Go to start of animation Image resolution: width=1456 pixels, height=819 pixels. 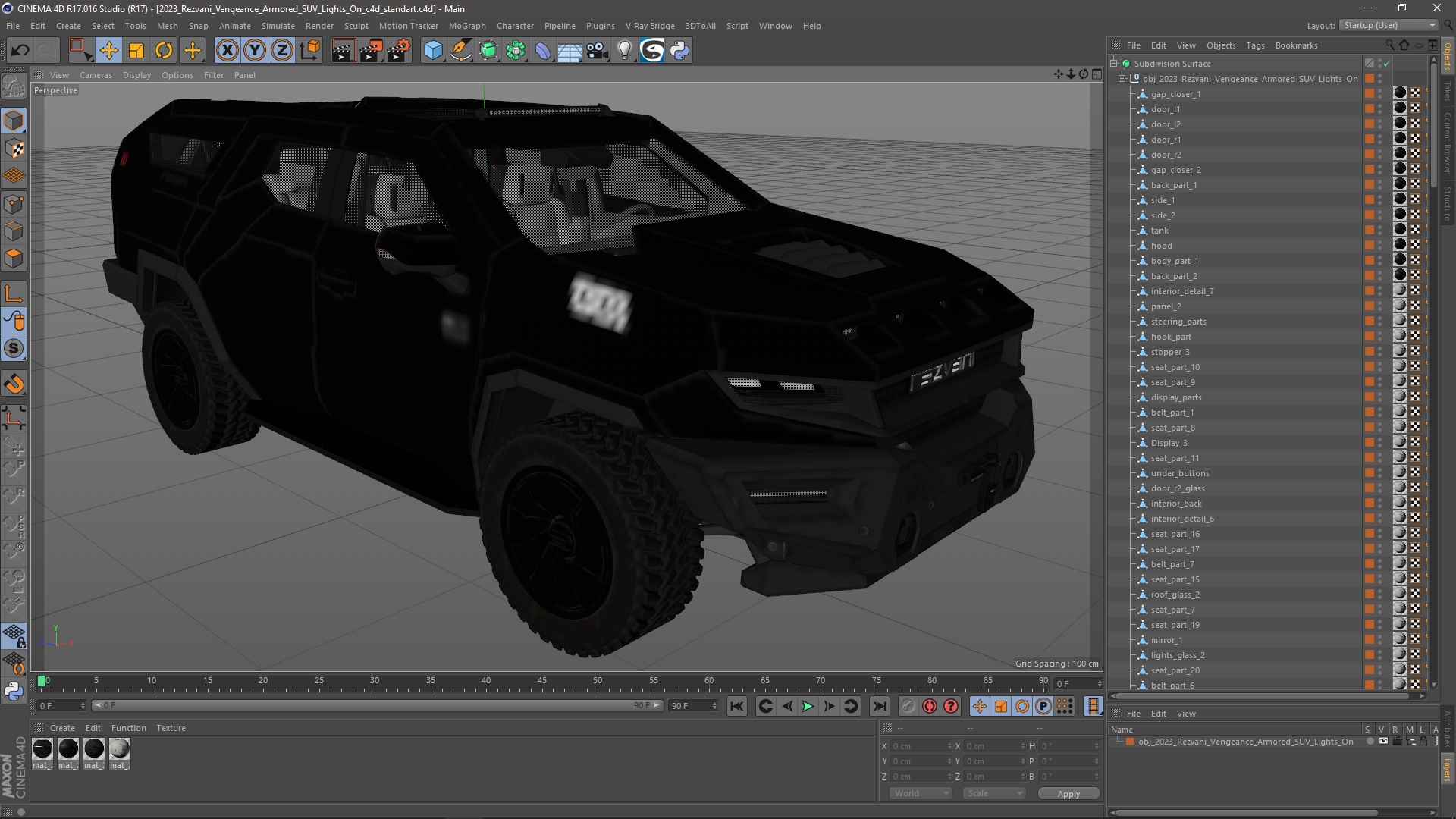736,707
